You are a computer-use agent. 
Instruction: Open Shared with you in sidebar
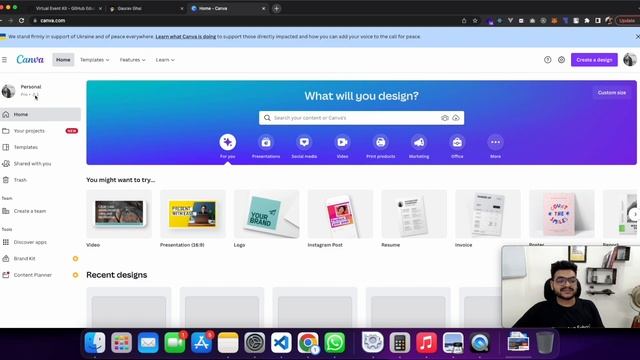point(40,163)
